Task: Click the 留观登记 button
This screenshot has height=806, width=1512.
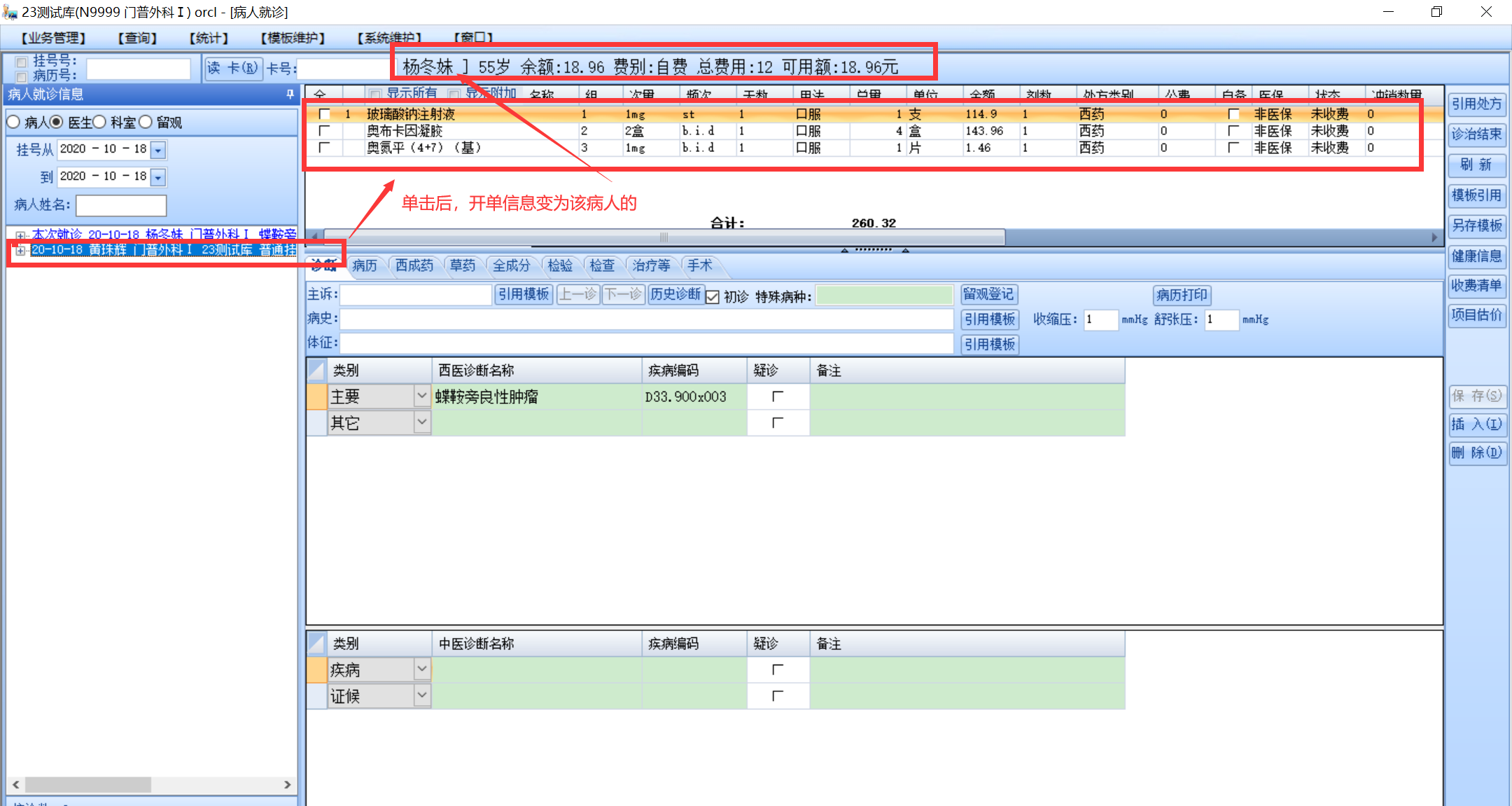Action: point(988,294)
